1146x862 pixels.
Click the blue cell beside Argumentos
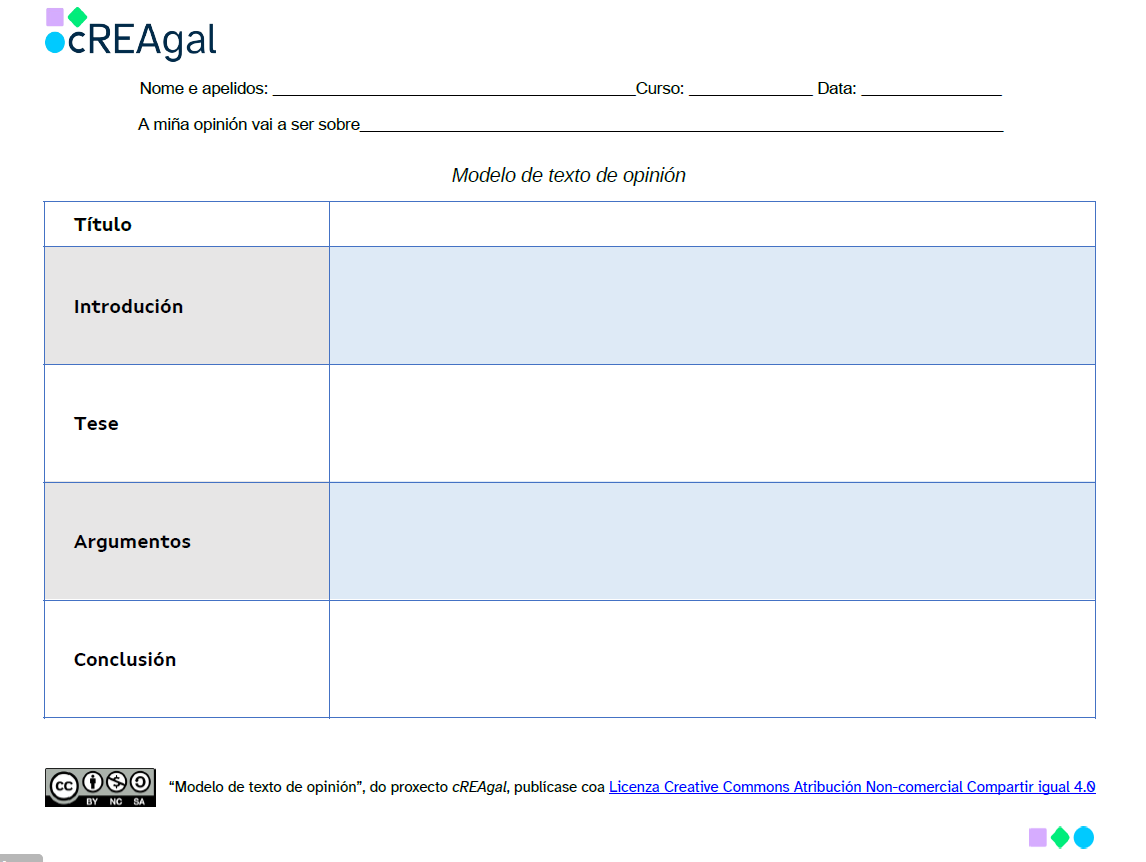[712, 542]
